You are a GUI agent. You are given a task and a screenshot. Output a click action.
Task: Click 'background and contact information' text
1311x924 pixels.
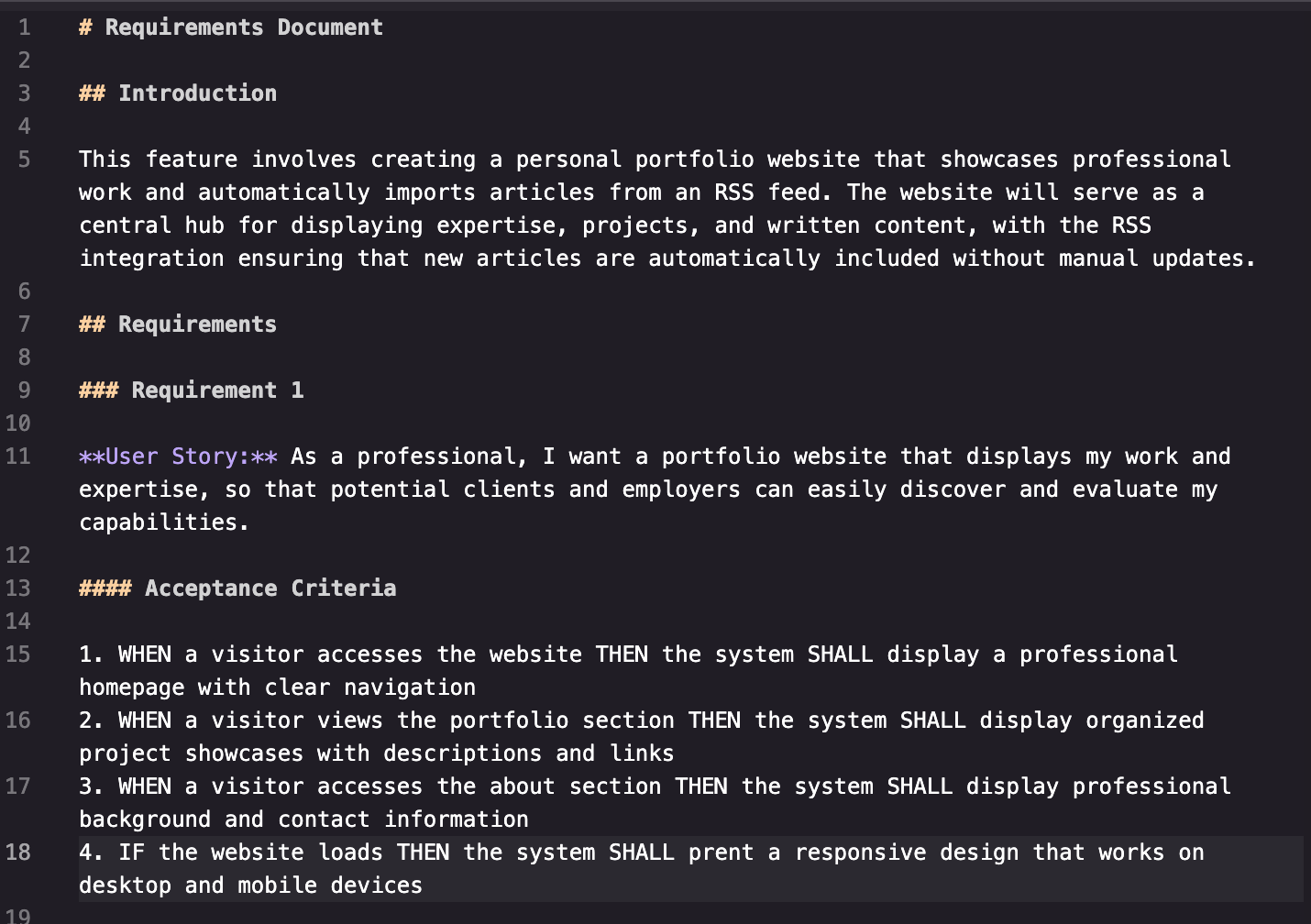coord(303,819)
